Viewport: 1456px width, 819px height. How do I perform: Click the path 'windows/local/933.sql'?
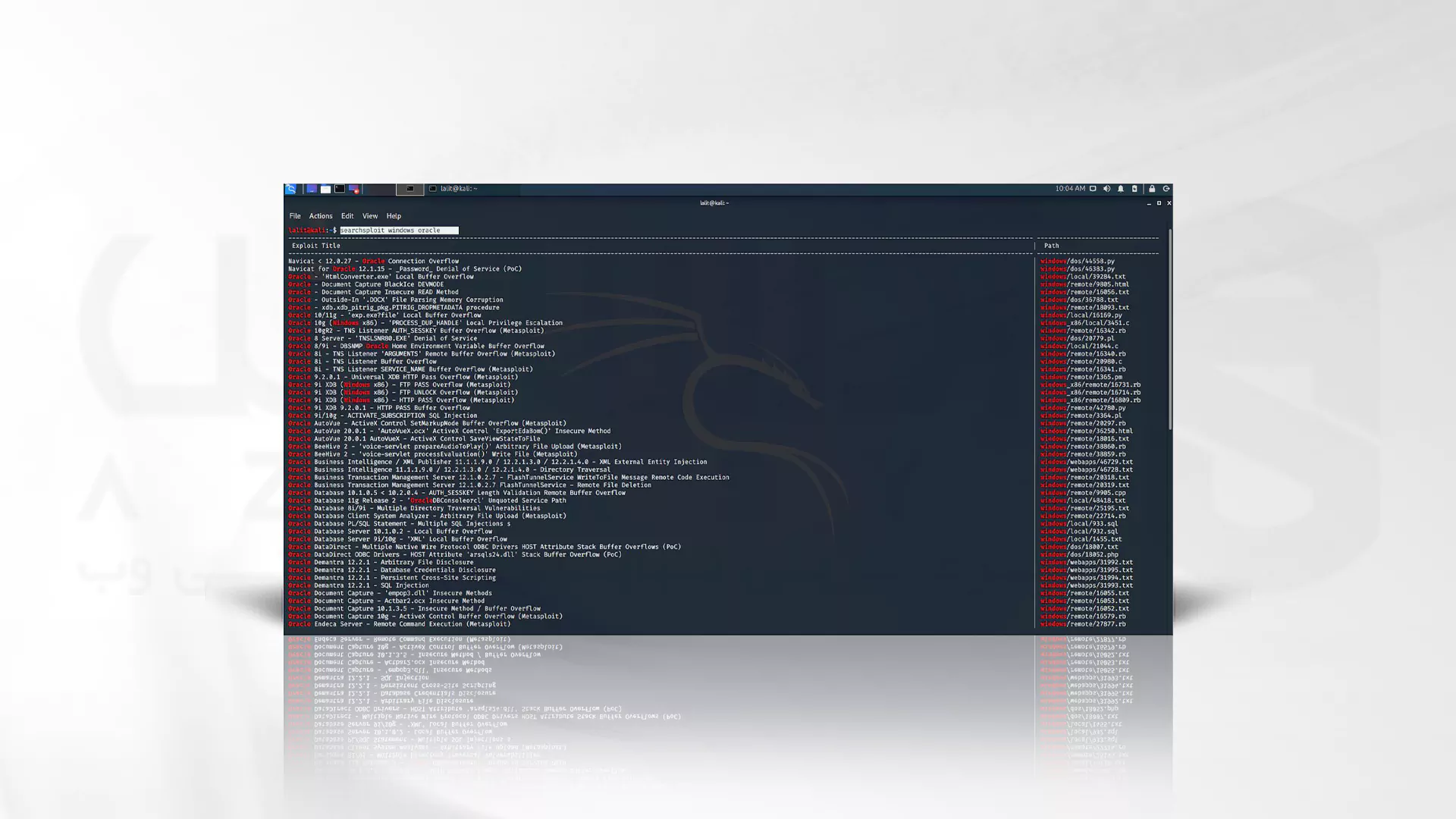point(1079,524)
